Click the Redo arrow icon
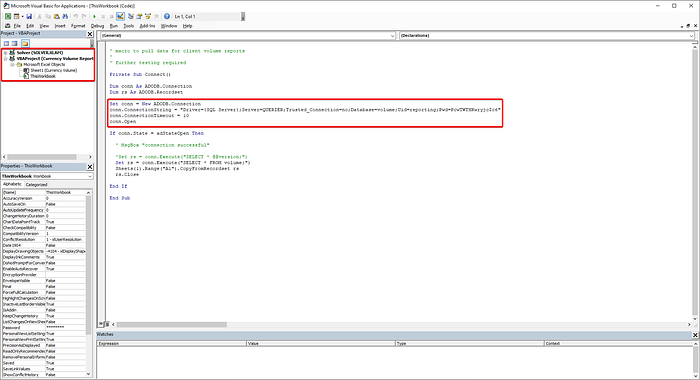 84,17
